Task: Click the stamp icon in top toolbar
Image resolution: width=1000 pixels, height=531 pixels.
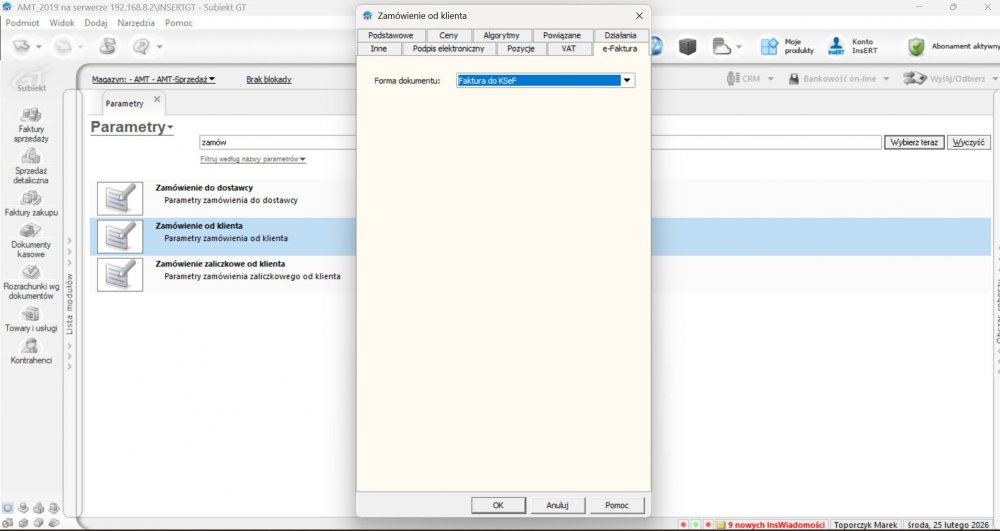Action: [109, 46]
